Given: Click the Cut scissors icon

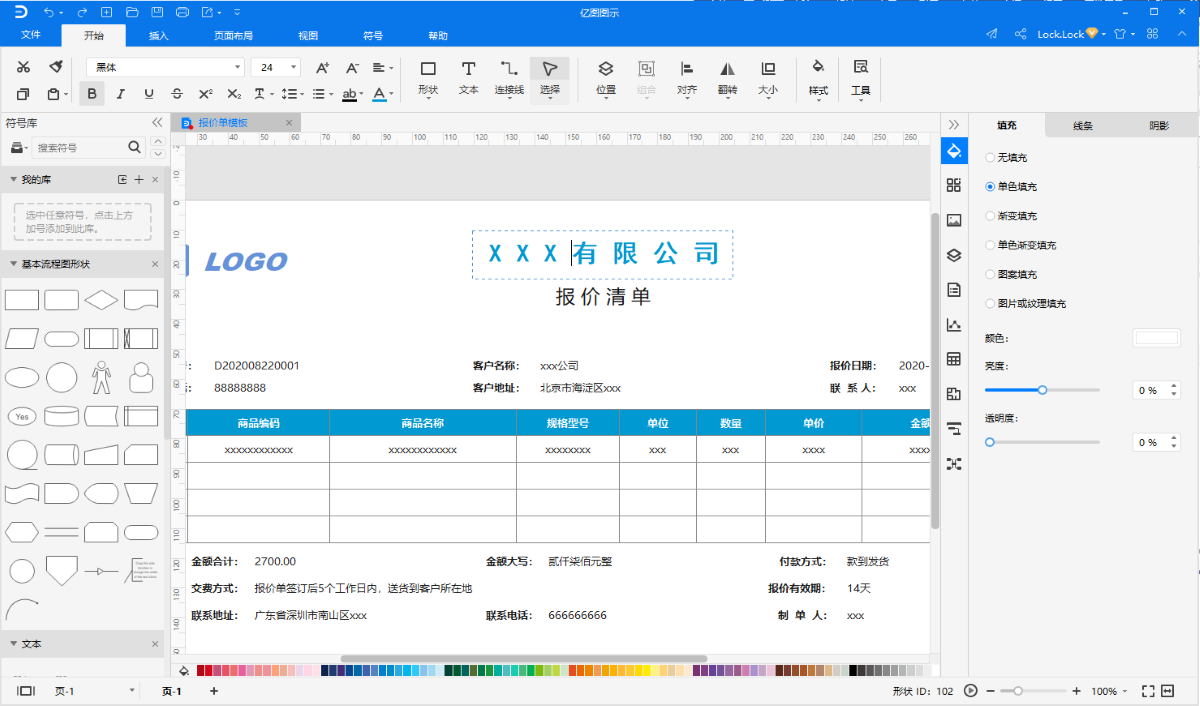Looking at the screenshot, I should click(24, 67).
